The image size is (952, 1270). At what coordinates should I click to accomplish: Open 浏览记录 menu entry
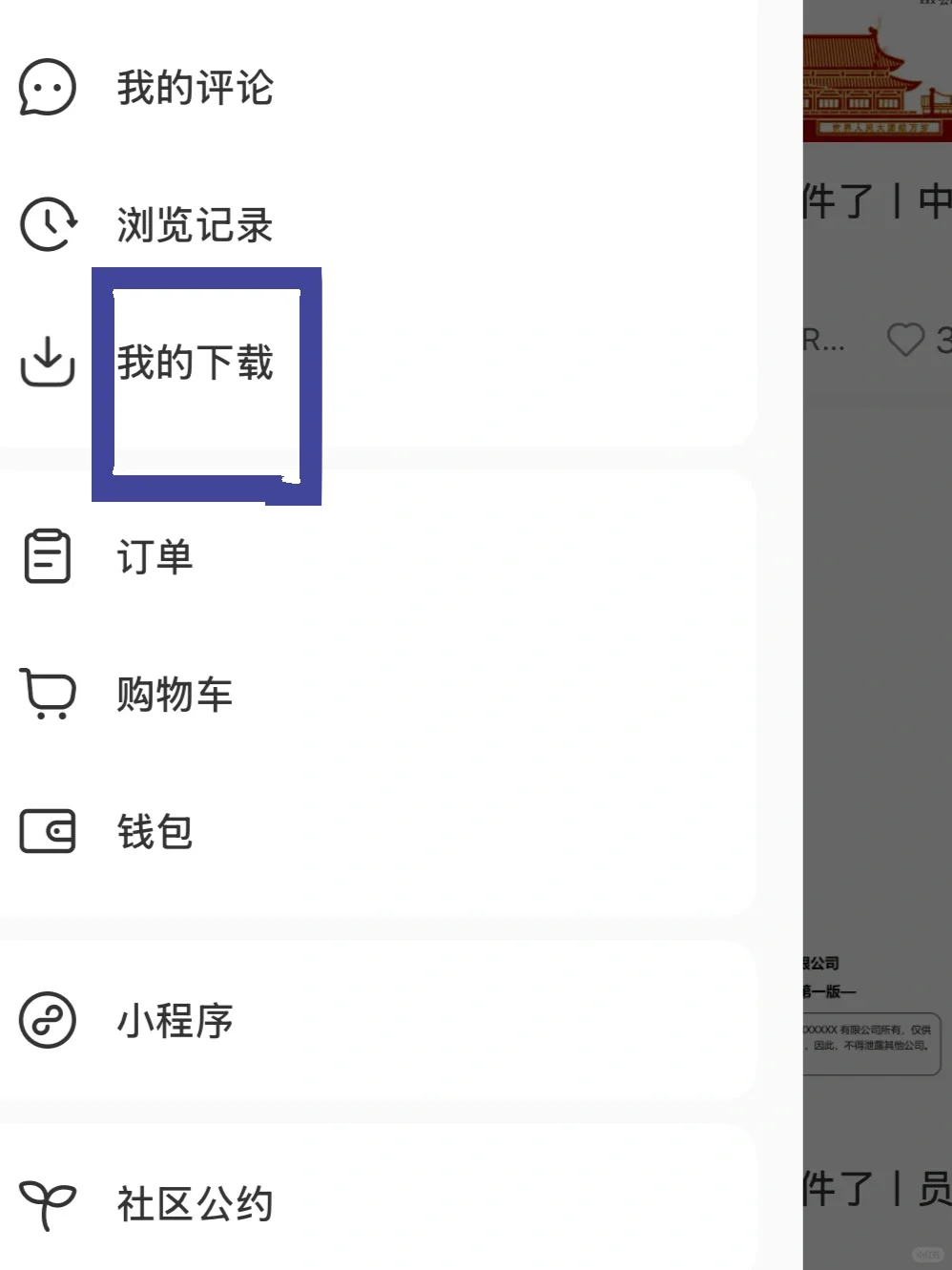tap(195, 225)
